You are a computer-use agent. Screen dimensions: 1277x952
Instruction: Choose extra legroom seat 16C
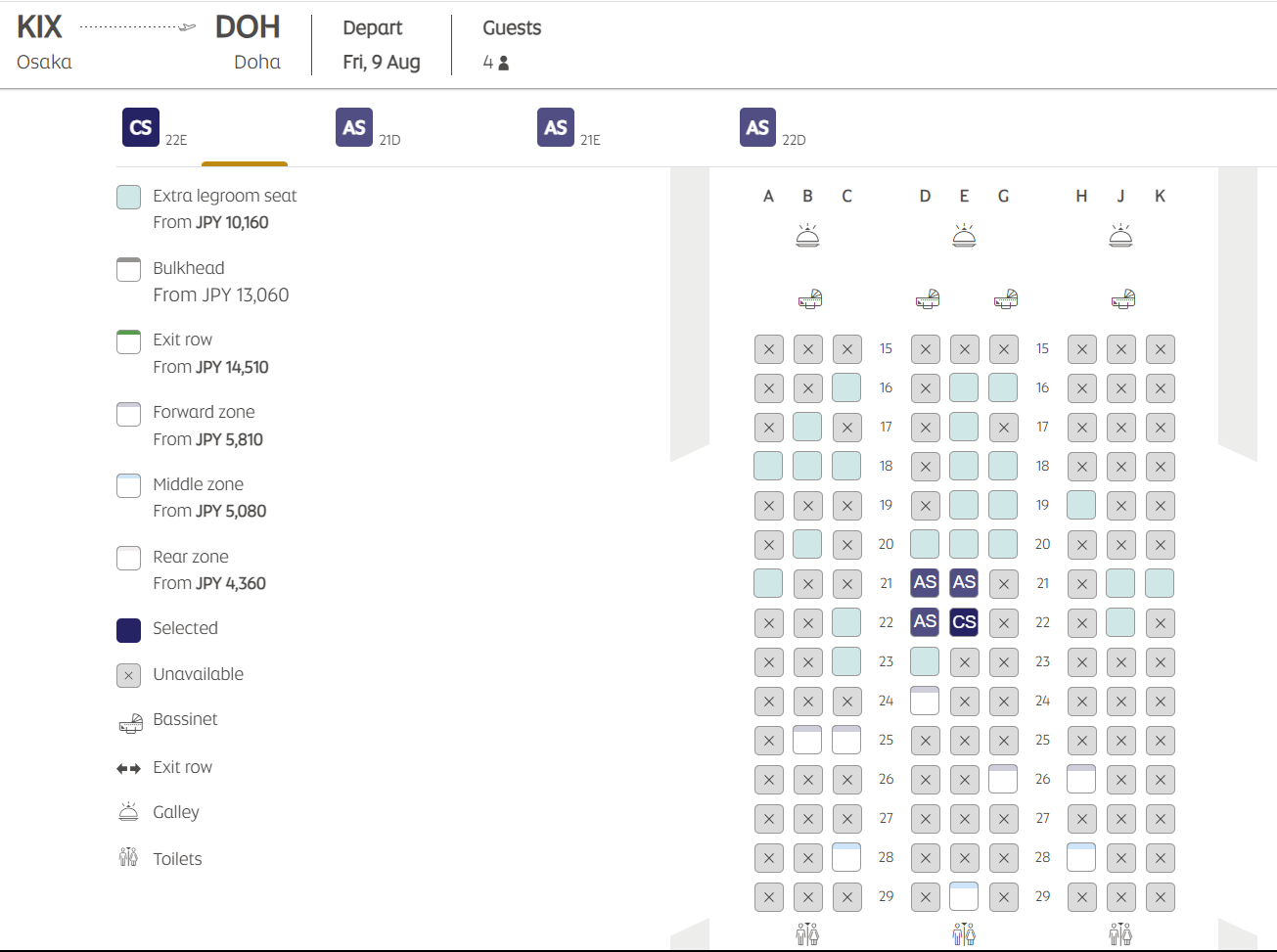point(846,387)
